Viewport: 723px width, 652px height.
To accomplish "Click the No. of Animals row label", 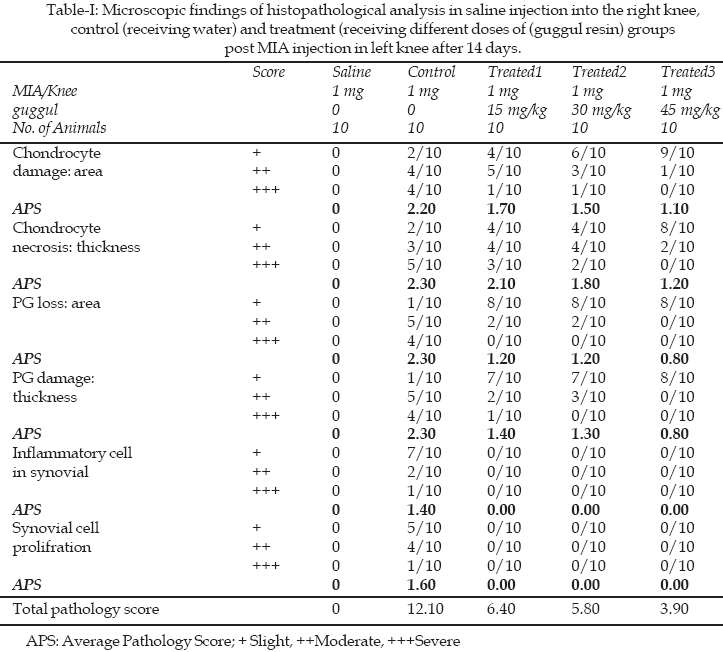I will 59,127.
